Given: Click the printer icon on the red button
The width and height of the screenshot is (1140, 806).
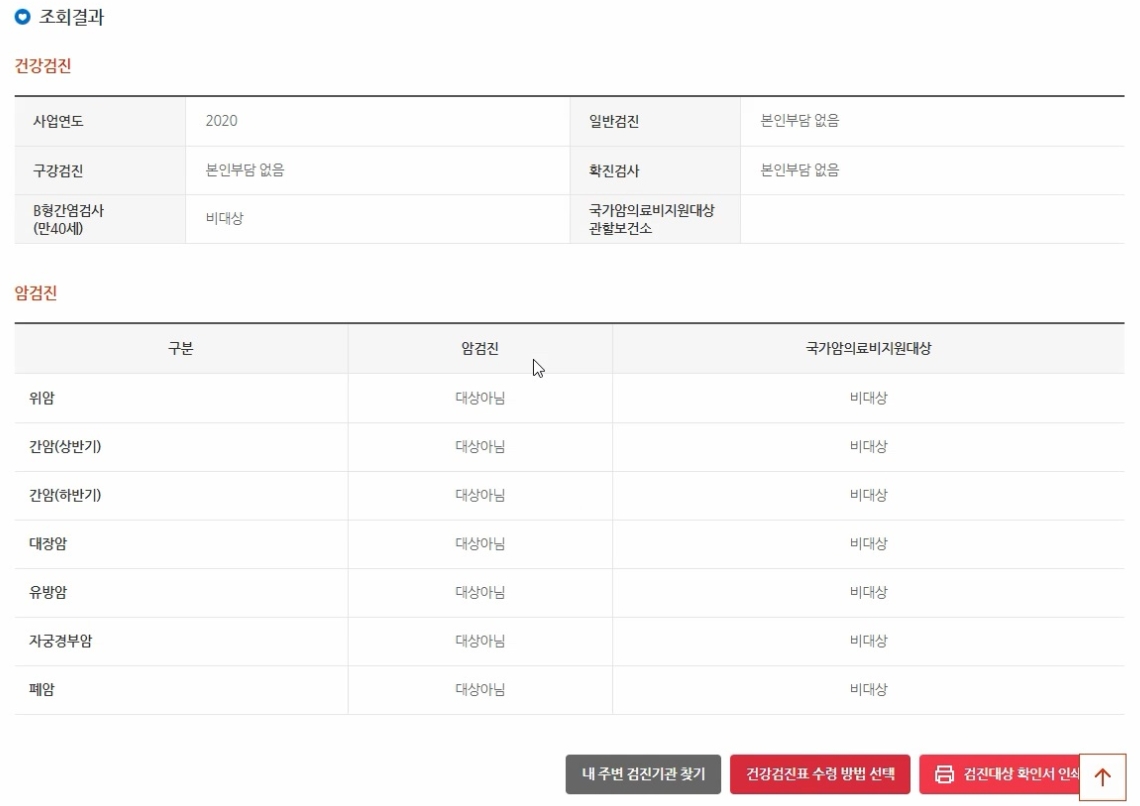Looking at the screenshot, I should coord(944,774).
